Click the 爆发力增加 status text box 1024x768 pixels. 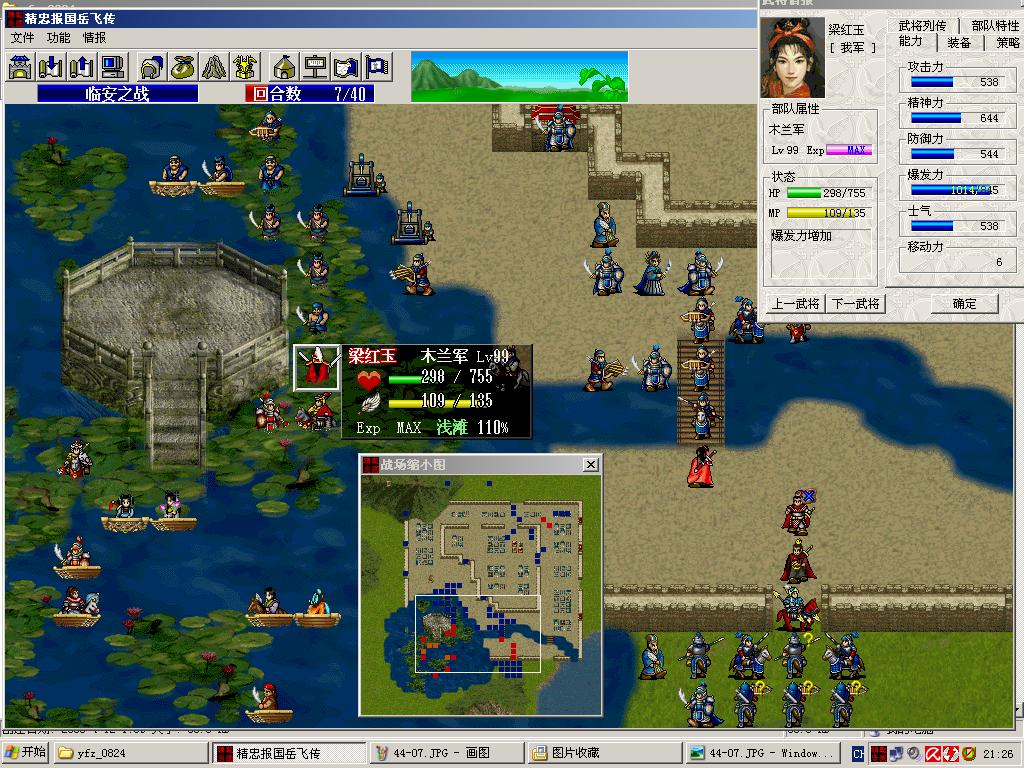coord(821,253)
